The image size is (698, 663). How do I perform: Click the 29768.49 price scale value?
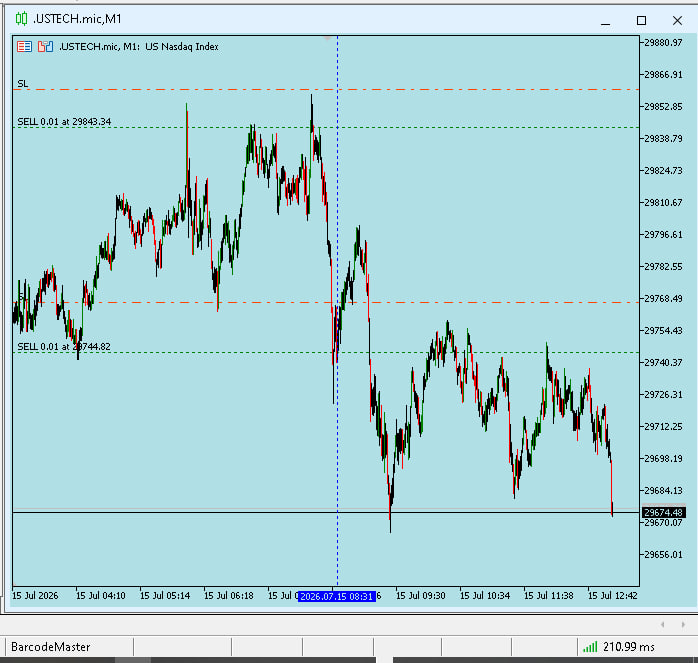point(663,299)
